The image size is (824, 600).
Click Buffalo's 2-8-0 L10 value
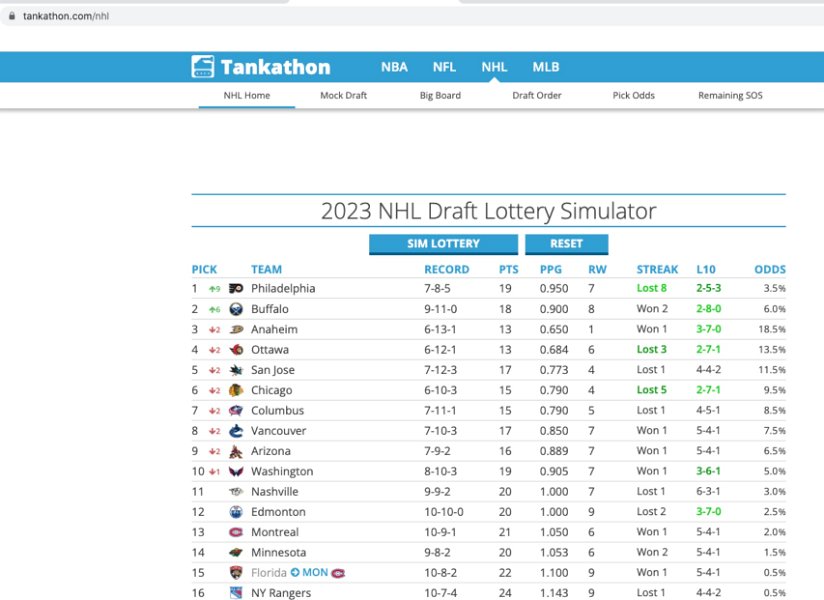click(708, 308)
